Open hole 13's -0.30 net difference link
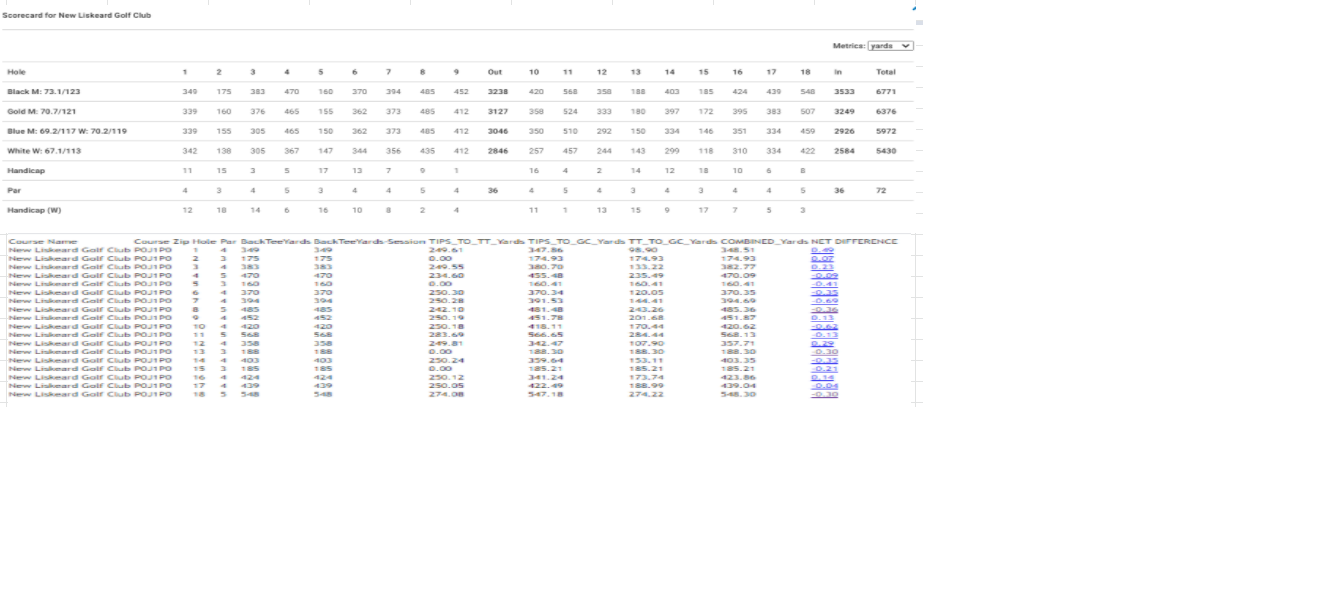The height and width of the screenshot is (594, 1338). (824, 352)
